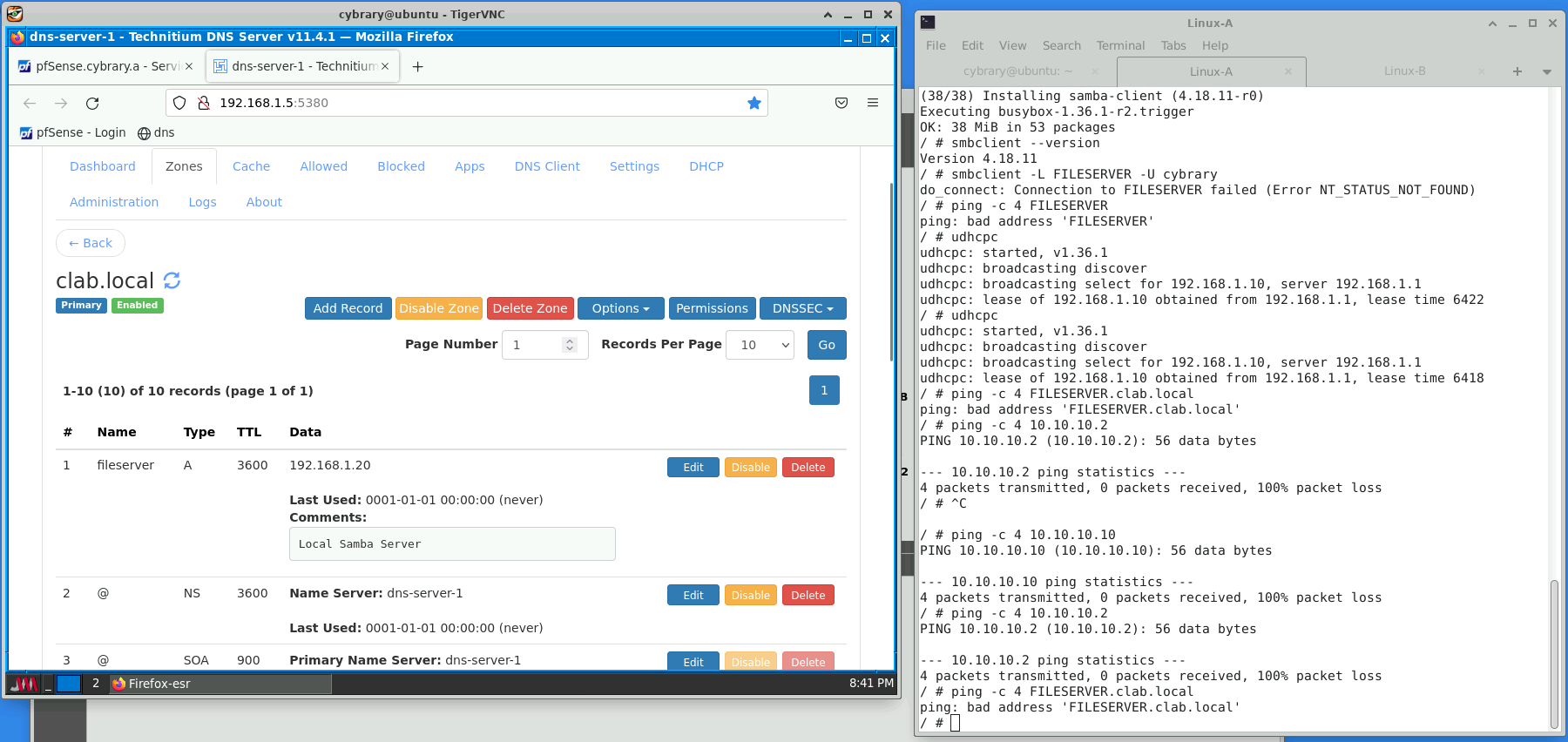Open the terminal Edit menu

972,45
